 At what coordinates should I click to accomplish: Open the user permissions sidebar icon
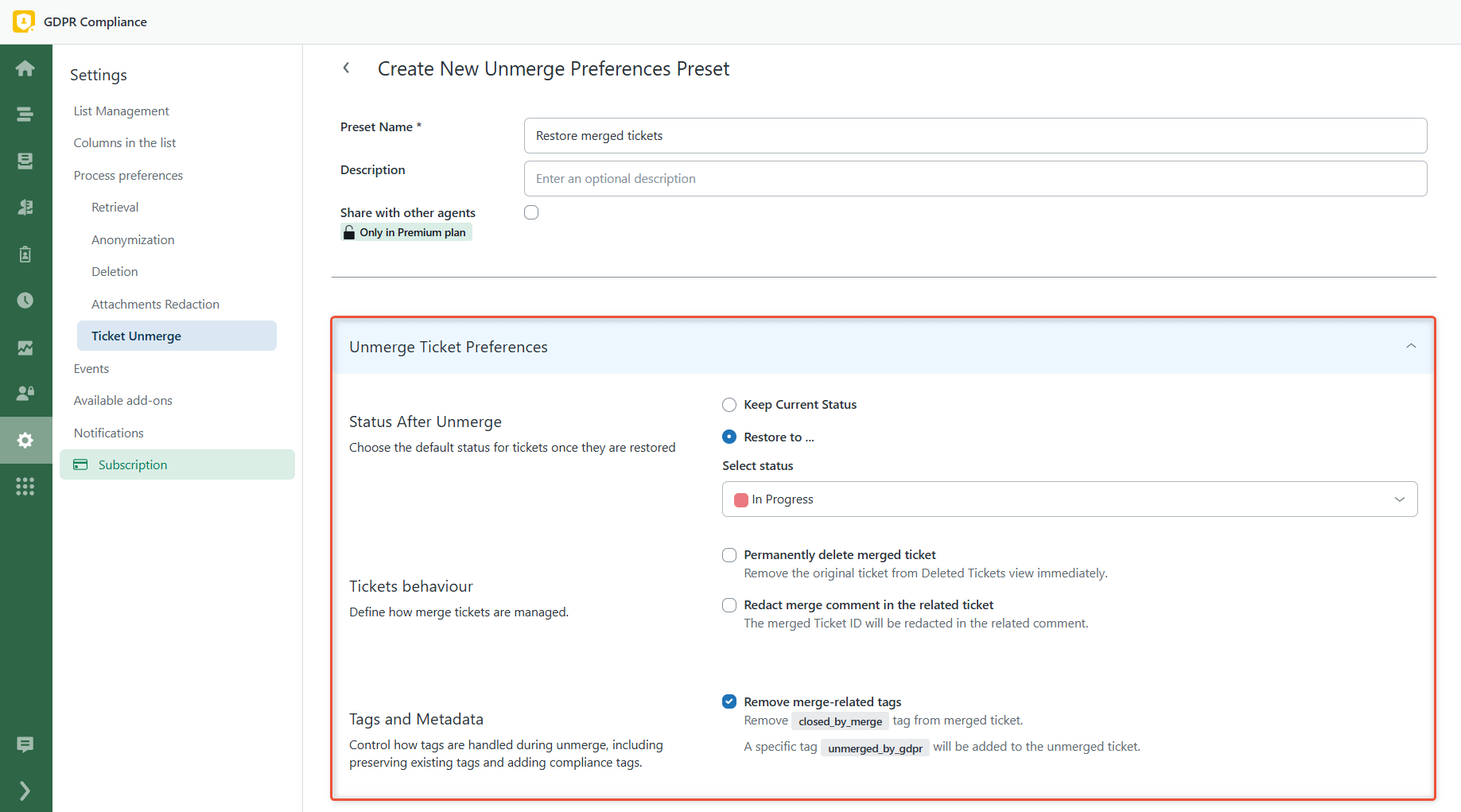coord(25,393)
